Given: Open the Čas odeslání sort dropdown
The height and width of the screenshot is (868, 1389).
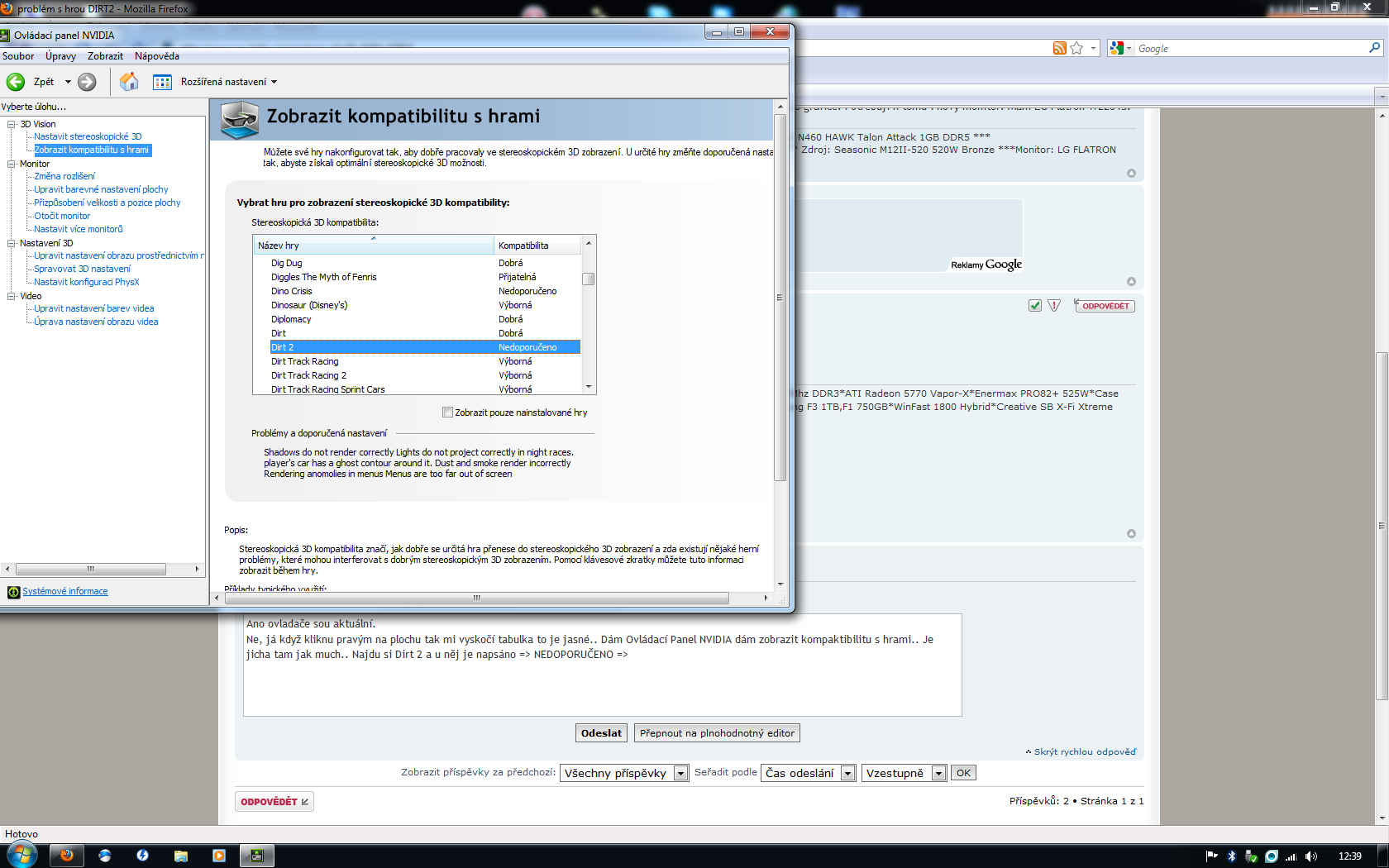Looking at the screenshot, I should point(808,773).
